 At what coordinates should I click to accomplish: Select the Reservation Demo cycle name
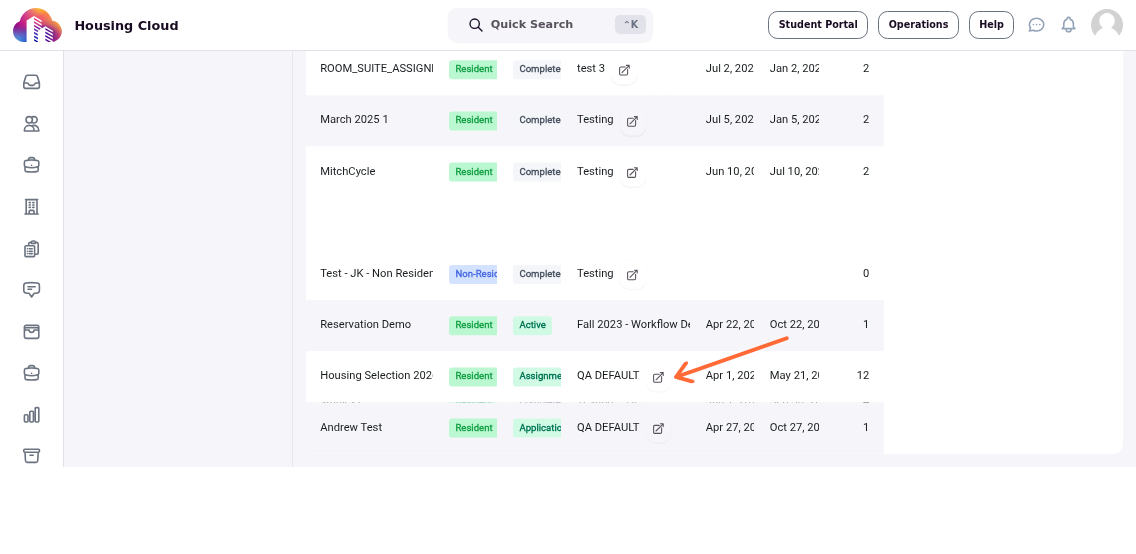tap(366, 324)
